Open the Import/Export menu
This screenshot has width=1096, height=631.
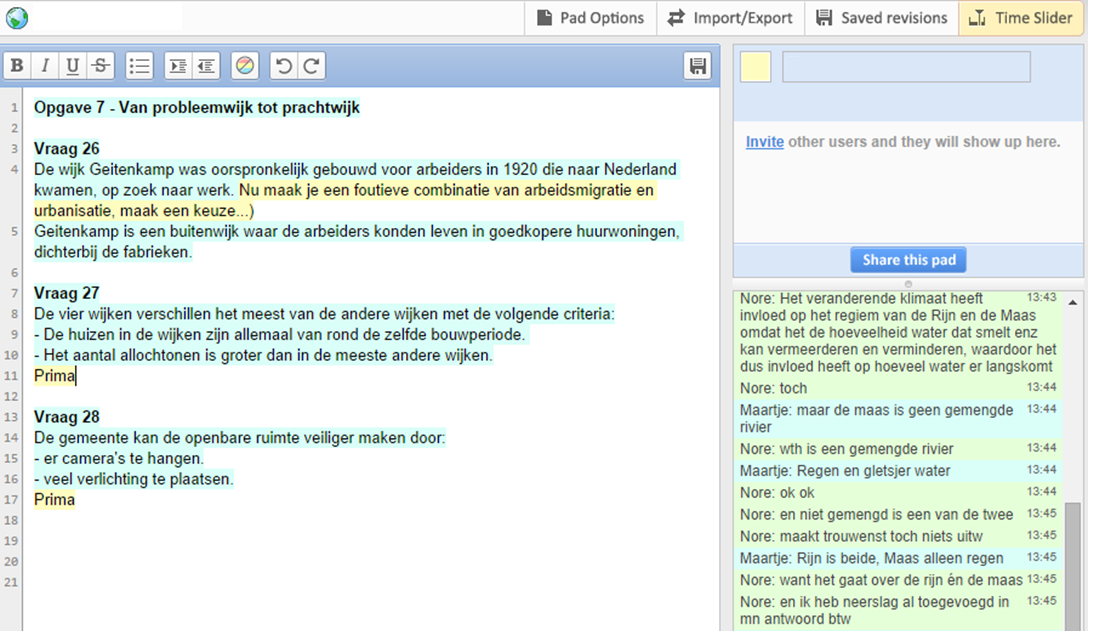730,18
